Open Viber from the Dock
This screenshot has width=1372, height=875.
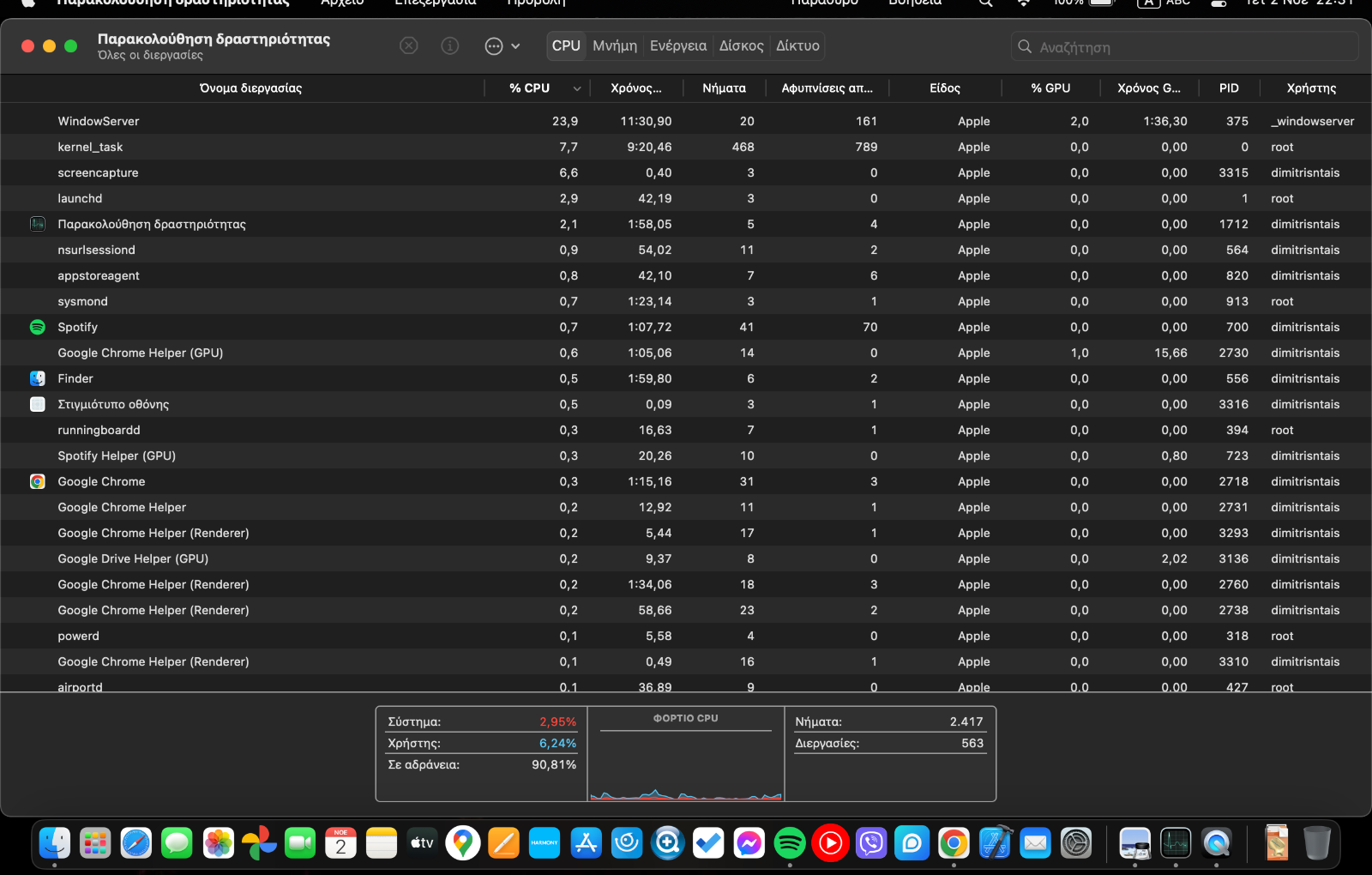[871, 843]
